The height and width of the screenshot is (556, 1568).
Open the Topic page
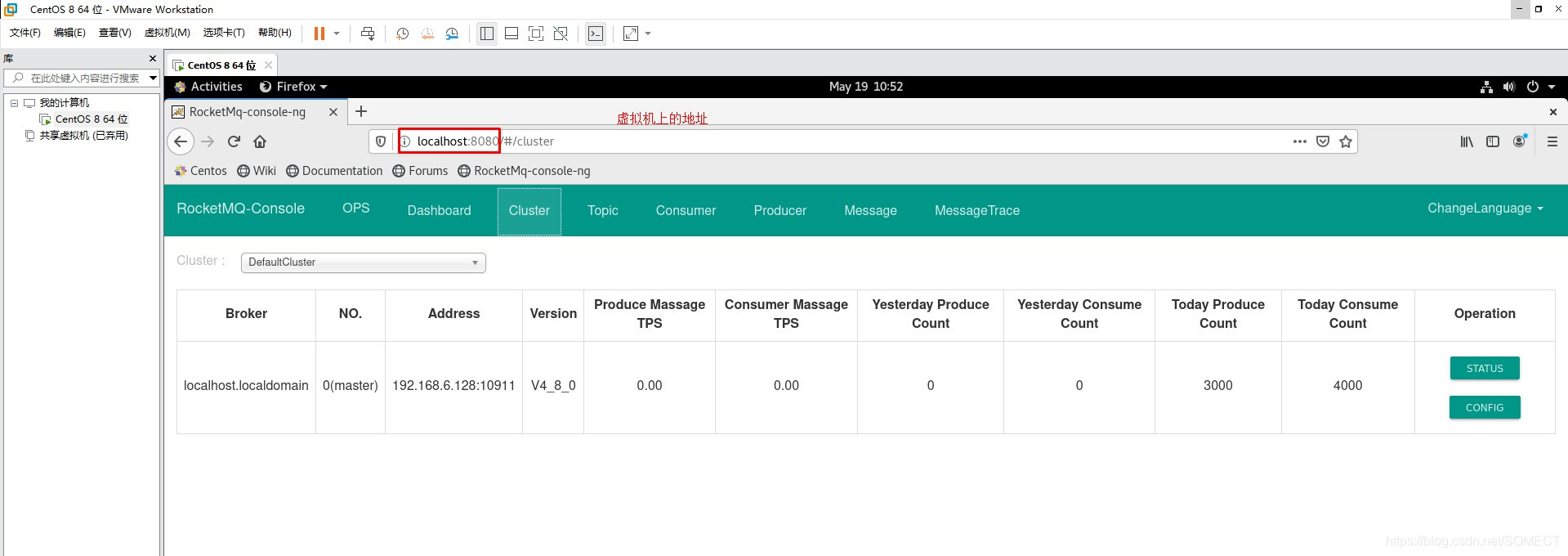[x=603, y=211]
